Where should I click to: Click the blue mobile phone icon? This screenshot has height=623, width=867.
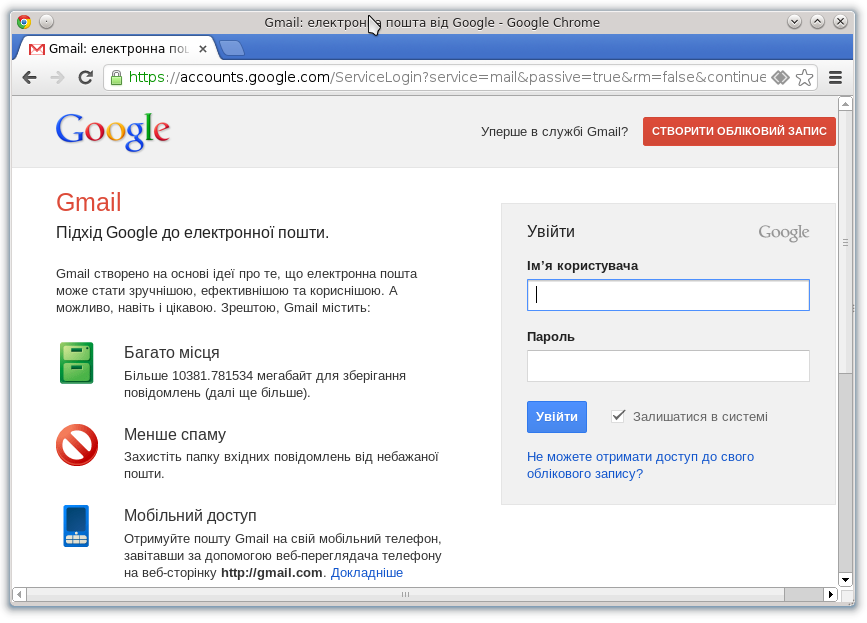click(76, 526)
